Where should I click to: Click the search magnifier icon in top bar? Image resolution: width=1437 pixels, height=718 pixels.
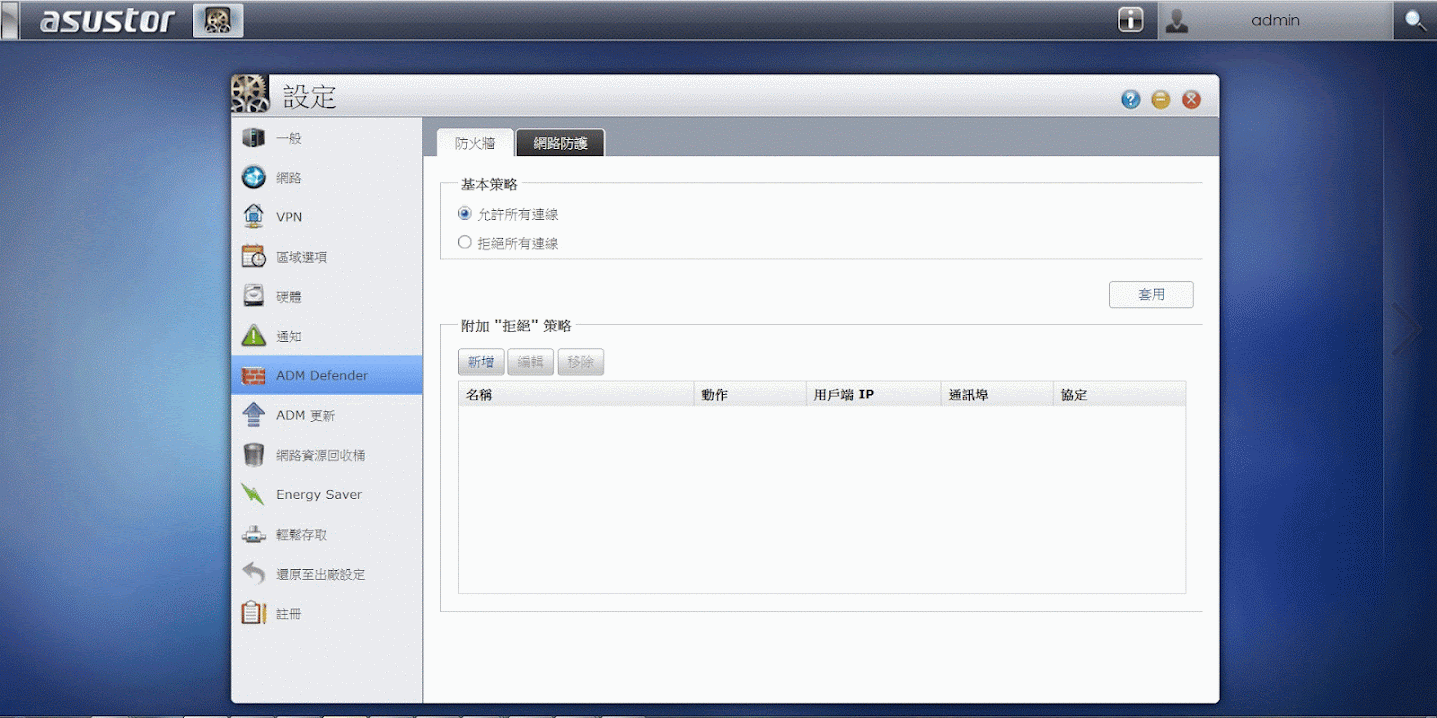click(x=1416, y=20)
